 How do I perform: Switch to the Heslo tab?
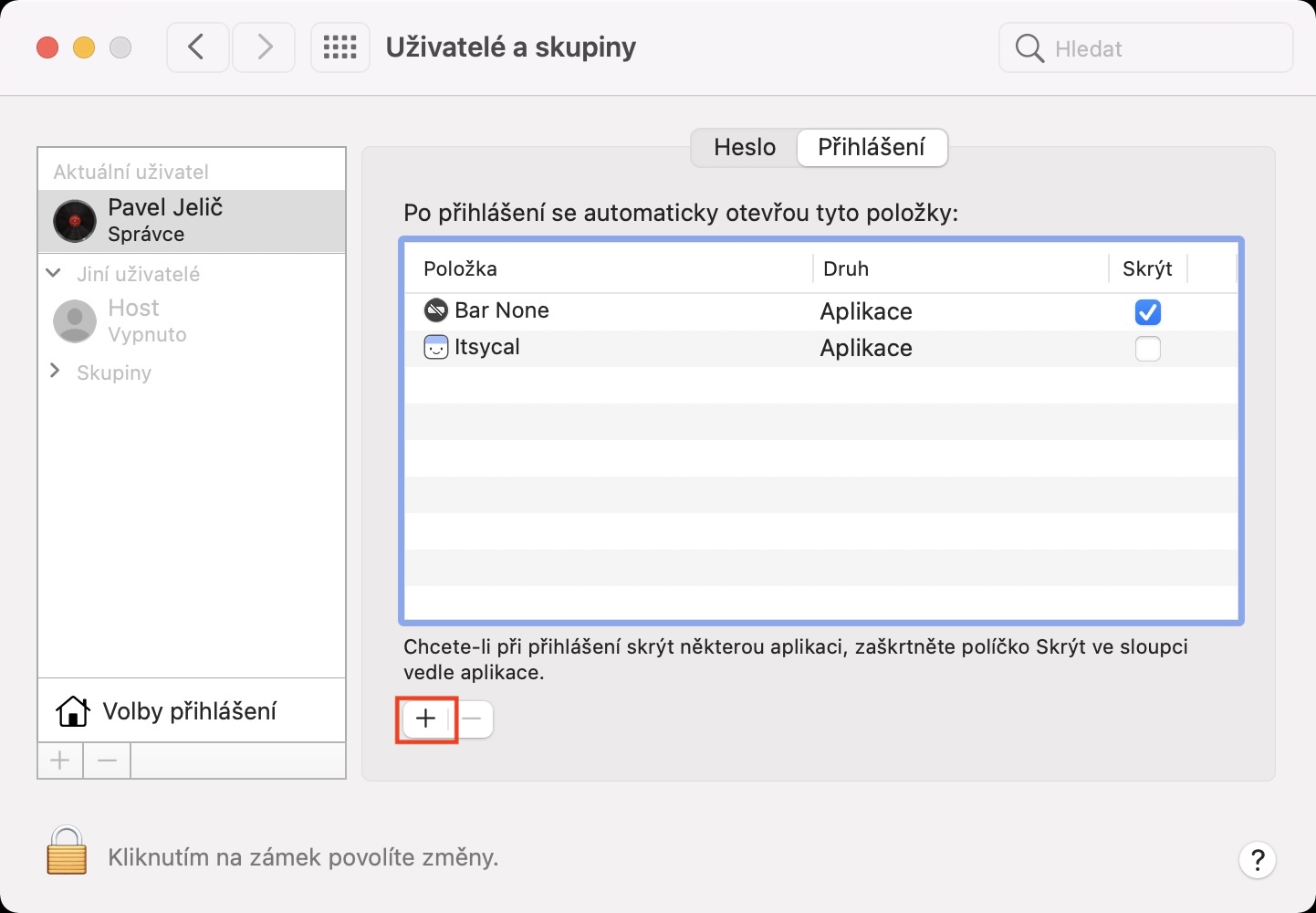coord(745,148)
